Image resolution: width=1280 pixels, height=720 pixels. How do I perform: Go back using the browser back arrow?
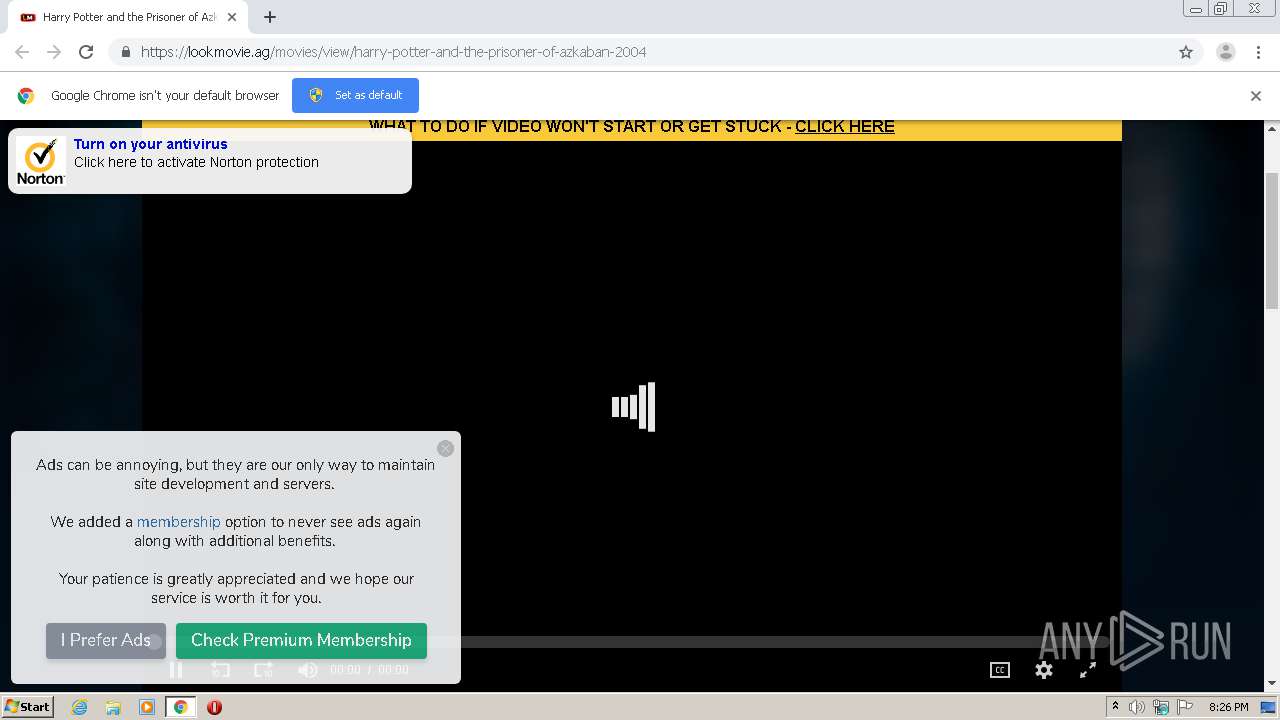click(x=22, y=52)
